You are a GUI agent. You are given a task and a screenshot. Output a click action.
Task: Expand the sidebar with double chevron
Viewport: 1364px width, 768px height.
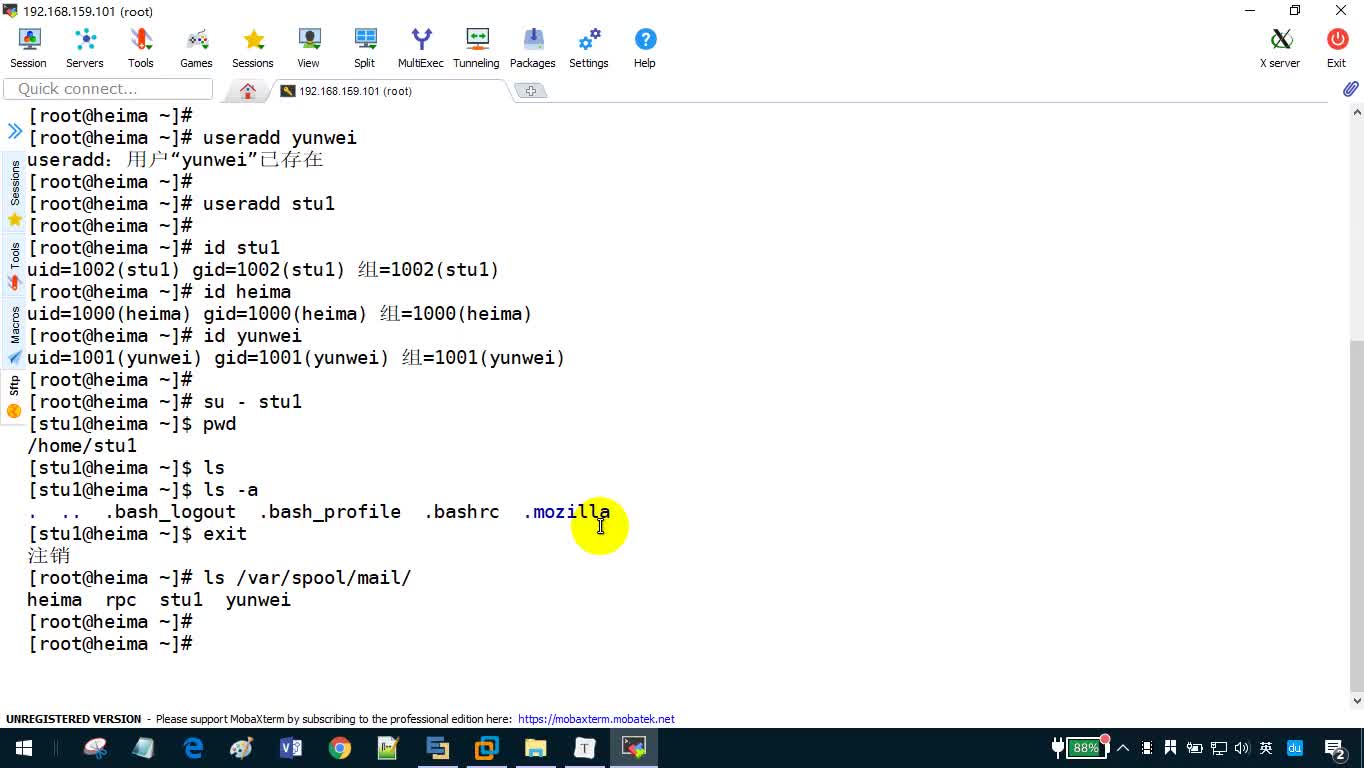[15, 131]
